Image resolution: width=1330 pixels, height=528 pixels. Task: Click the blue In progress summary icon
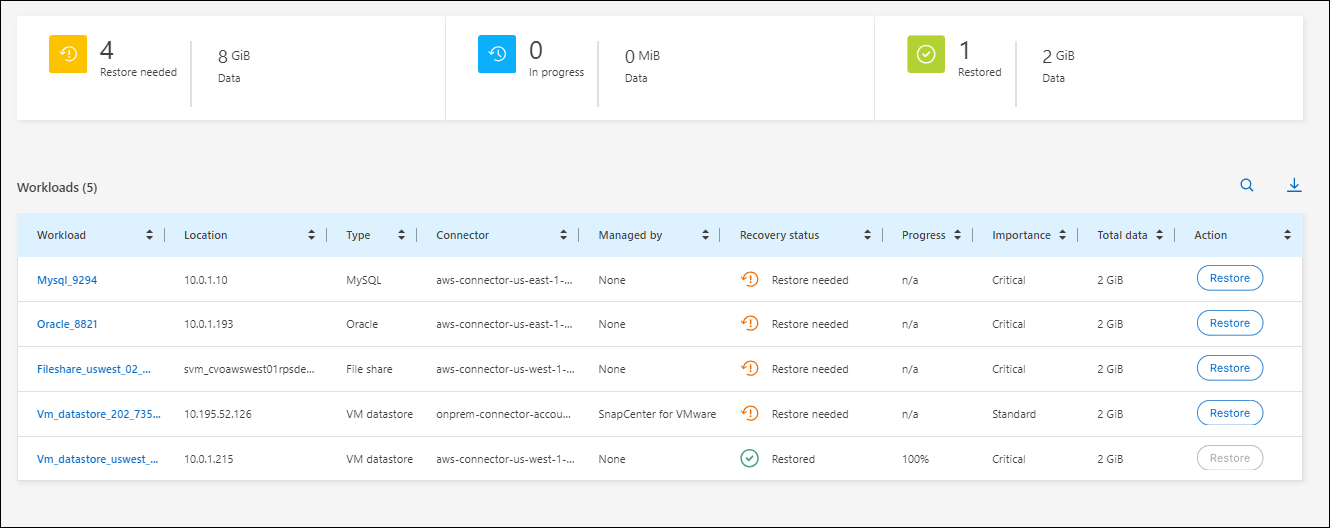click(x=497, y=55)
